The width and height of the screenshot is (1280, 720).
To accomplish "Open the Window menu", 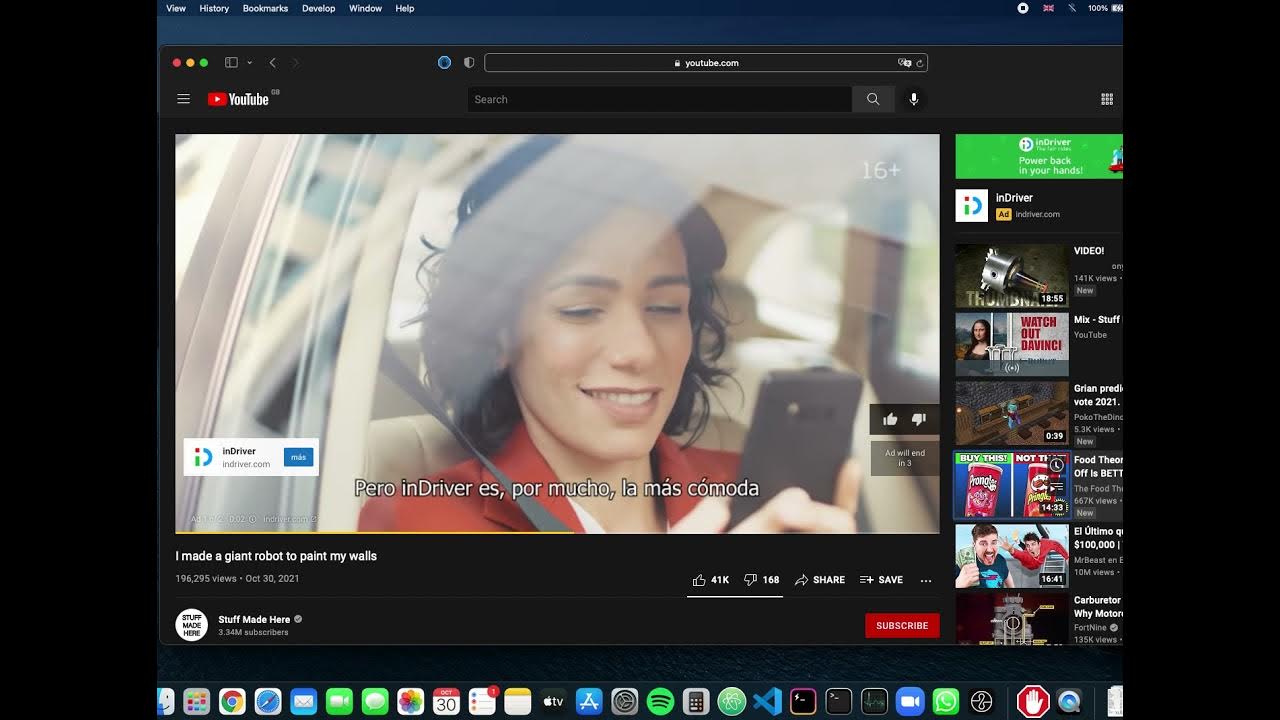I will tap(365, 8).
